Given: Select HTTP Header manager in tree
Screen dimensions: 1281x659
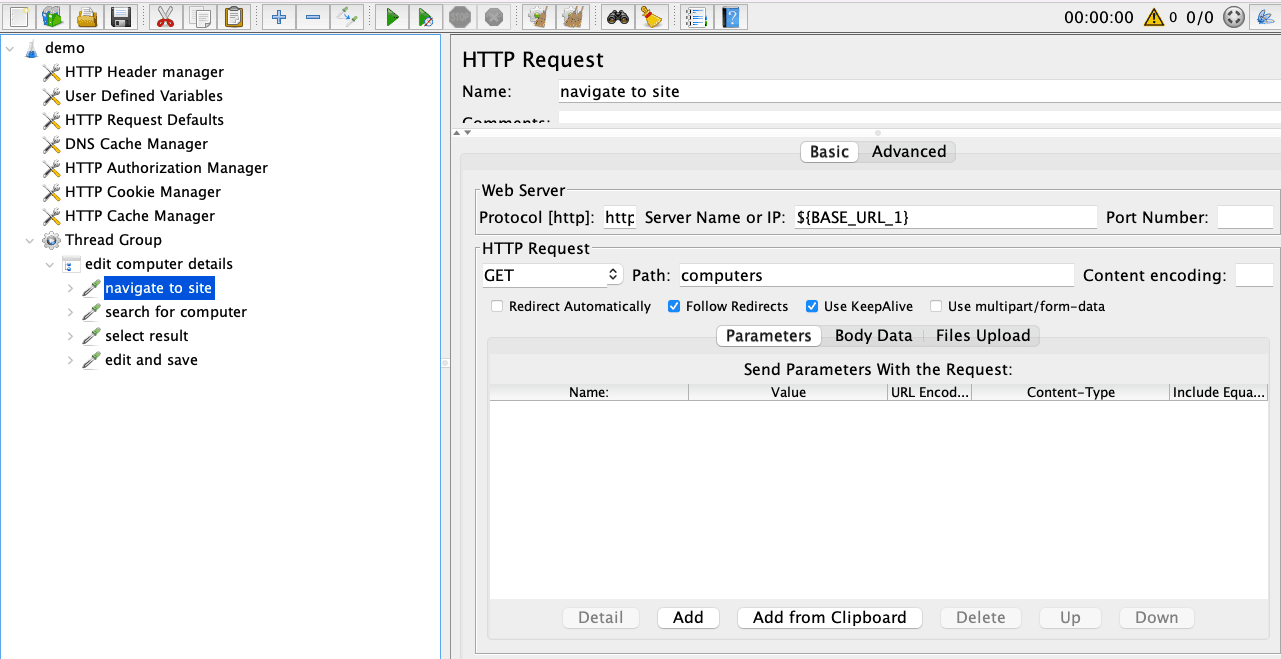Looking at the screenshot, I should click(x=144, y=72).
